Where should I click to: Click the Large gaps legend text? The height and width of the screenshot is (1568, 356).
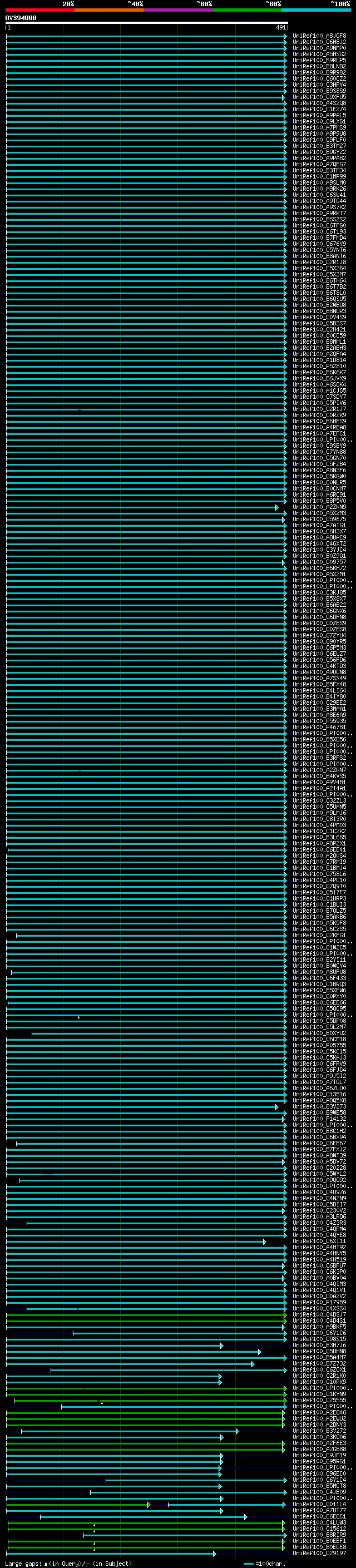(68, 1563)
